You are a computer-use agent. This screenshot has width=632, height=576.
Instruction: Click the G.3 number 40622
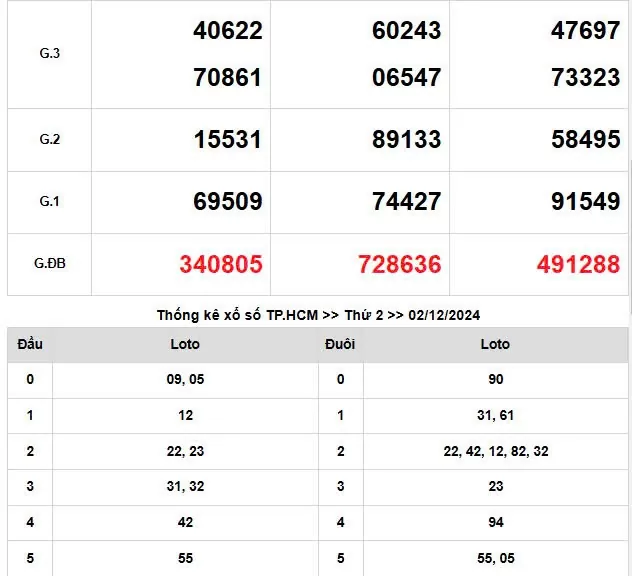(228, 31)
